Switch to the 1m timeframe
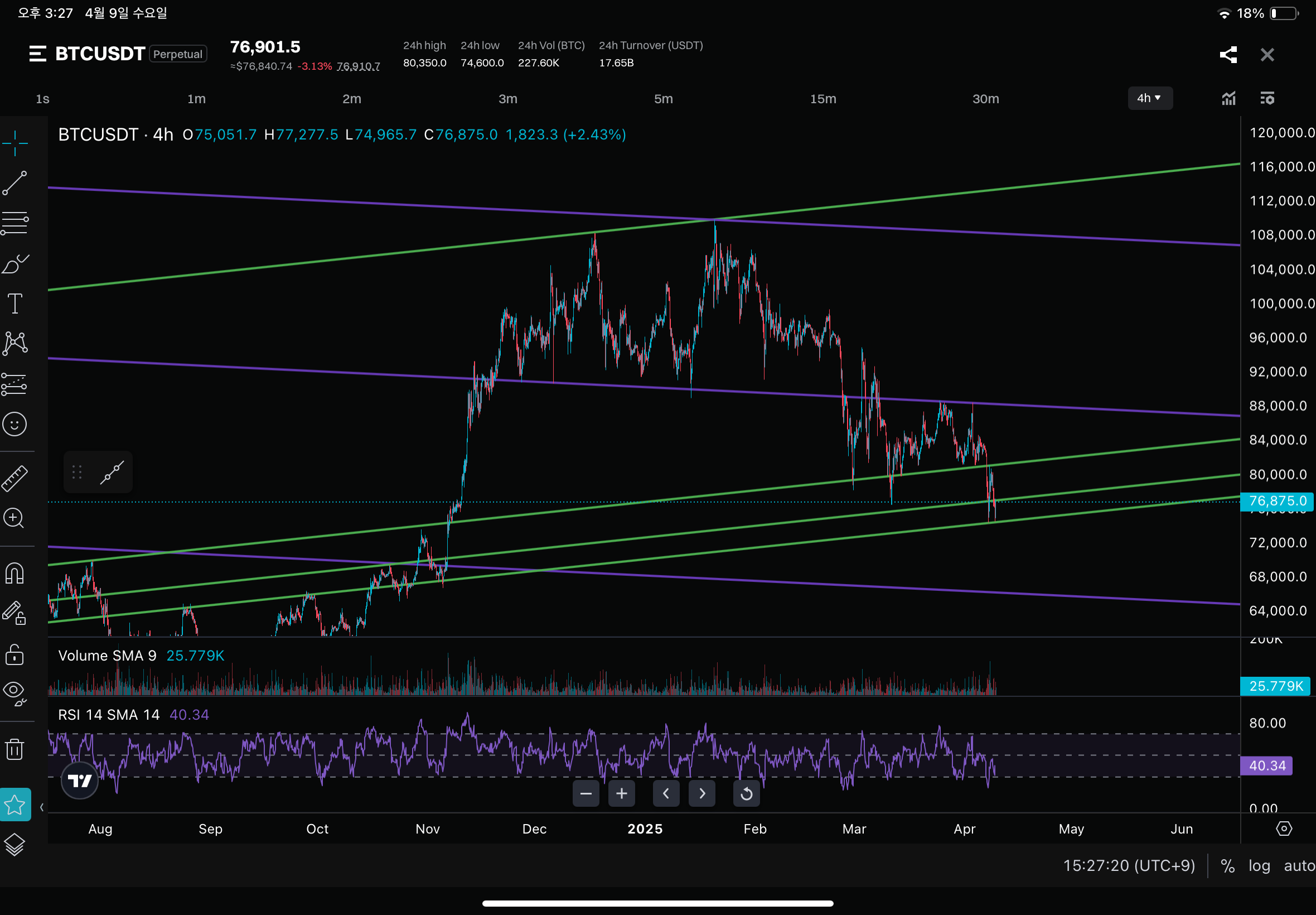 pyautogui.click(x=196, y=99)
